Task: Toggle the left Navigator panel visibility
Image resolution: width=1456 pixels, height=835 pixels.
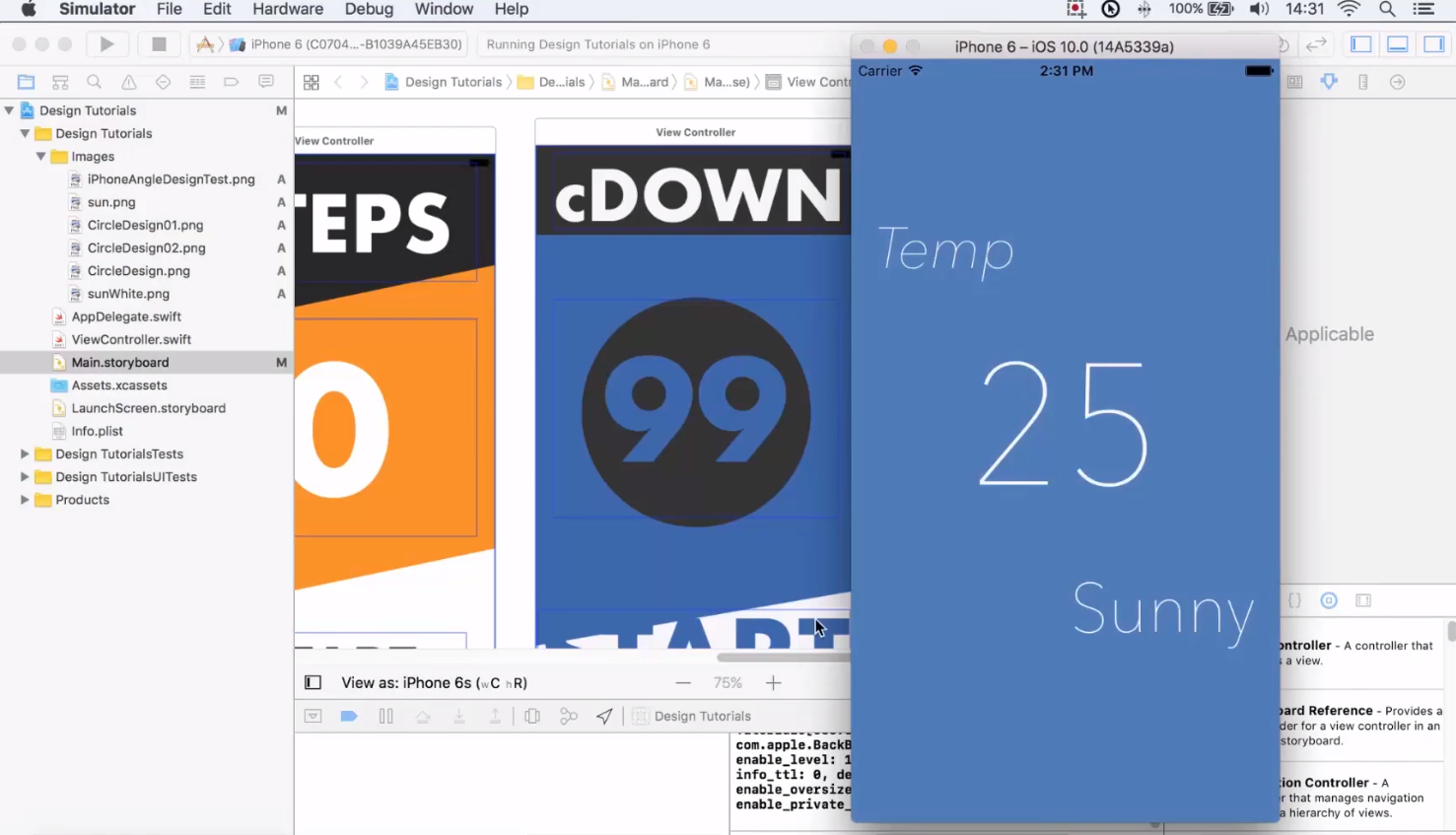Action: click(1361, 44)
